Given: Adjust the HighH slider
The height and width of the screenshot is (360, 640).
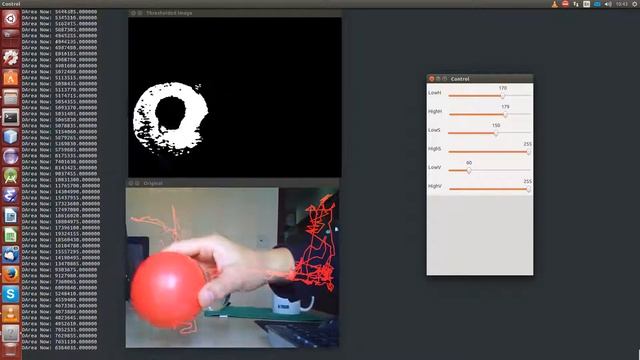Looking at the screenshot, I should point(489,115).
